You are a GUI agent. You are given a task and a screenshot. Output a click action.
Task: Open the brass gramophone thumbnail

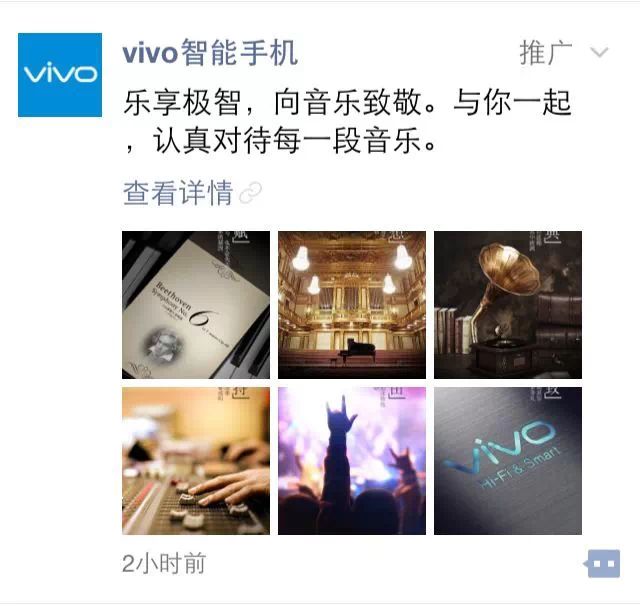click(508, 305)
